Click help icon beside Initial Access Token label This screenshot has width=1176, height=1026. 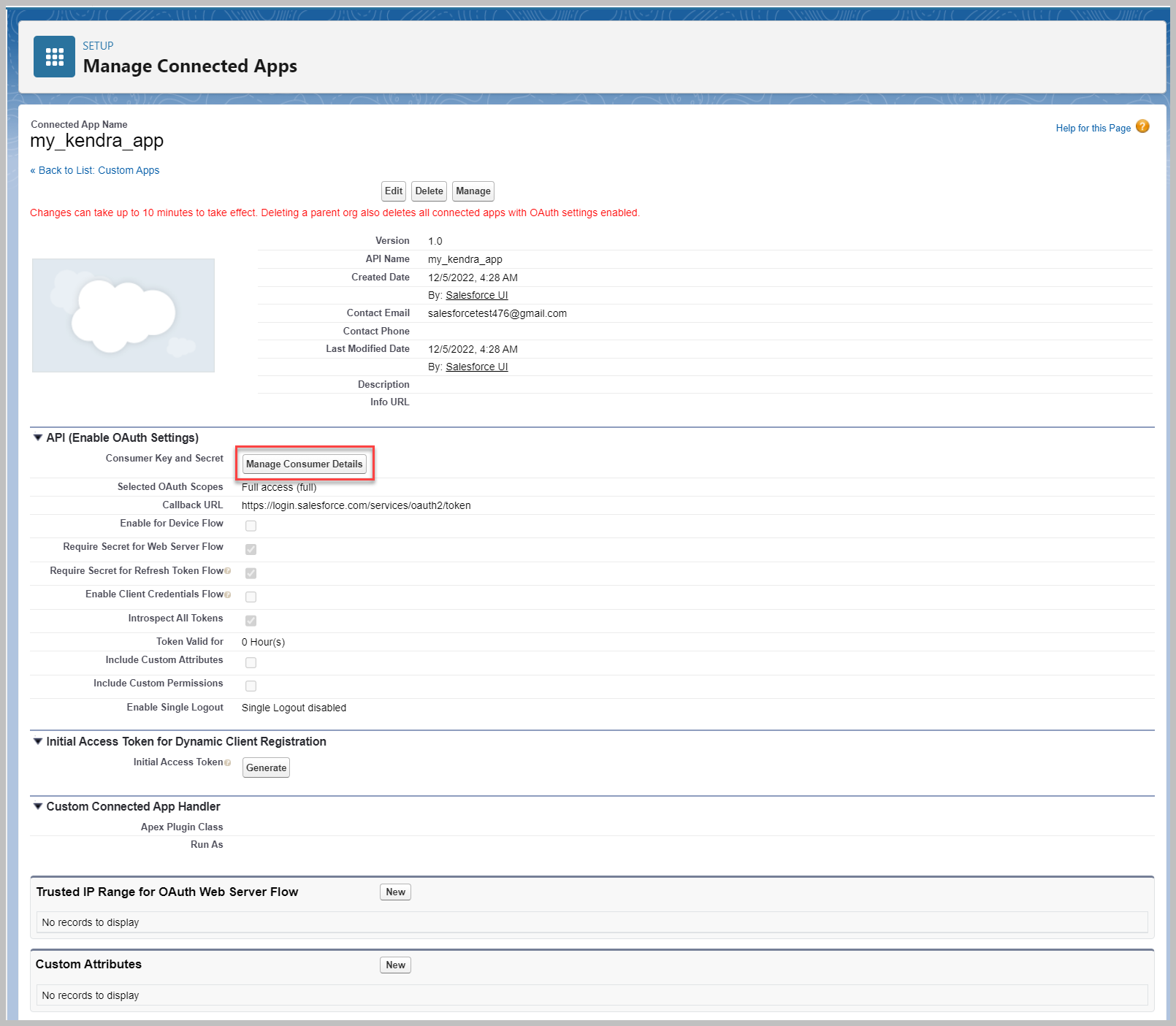[228, 762]
